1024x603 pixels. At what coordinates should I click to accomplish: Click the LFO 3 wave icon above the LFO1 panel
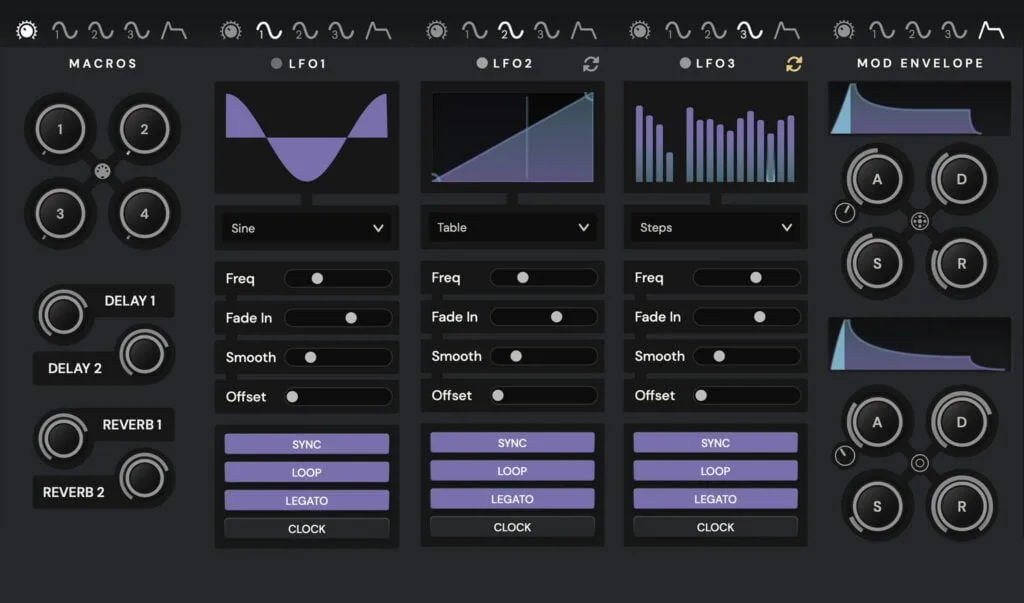pos(341,31)
